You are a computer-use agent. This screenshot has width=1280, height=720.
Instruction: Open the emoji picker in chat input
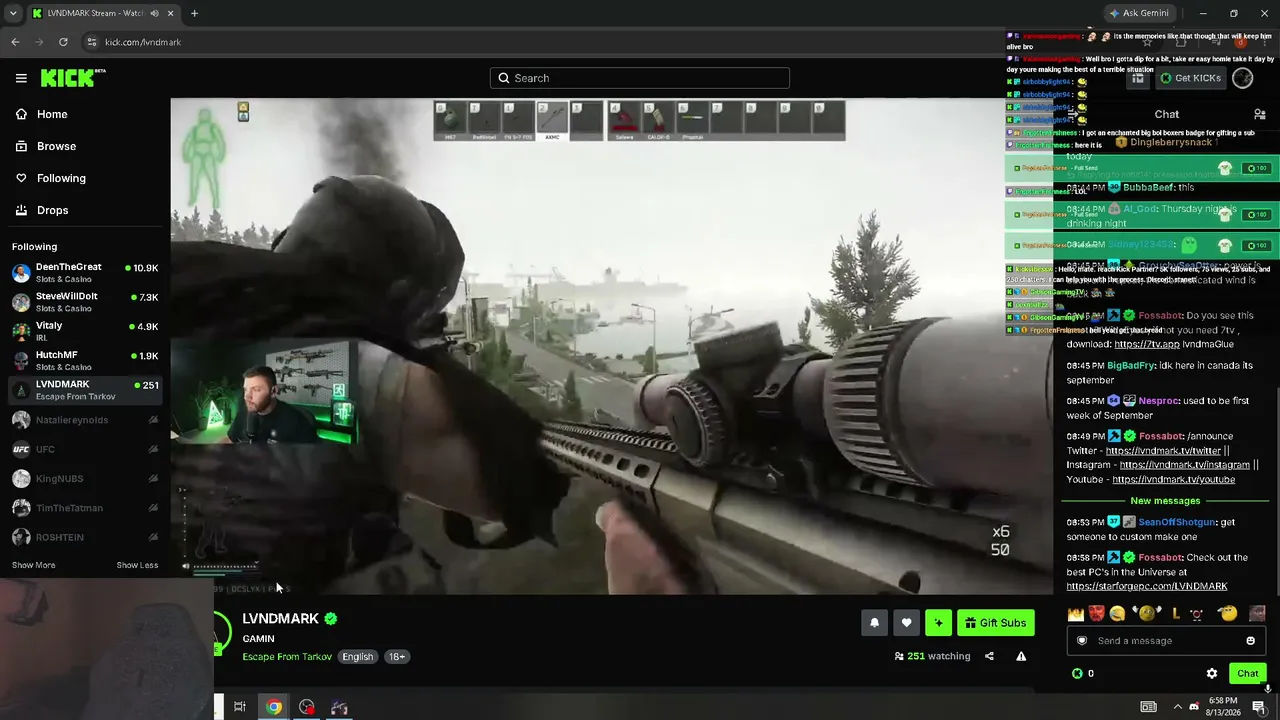[1250, 641]
